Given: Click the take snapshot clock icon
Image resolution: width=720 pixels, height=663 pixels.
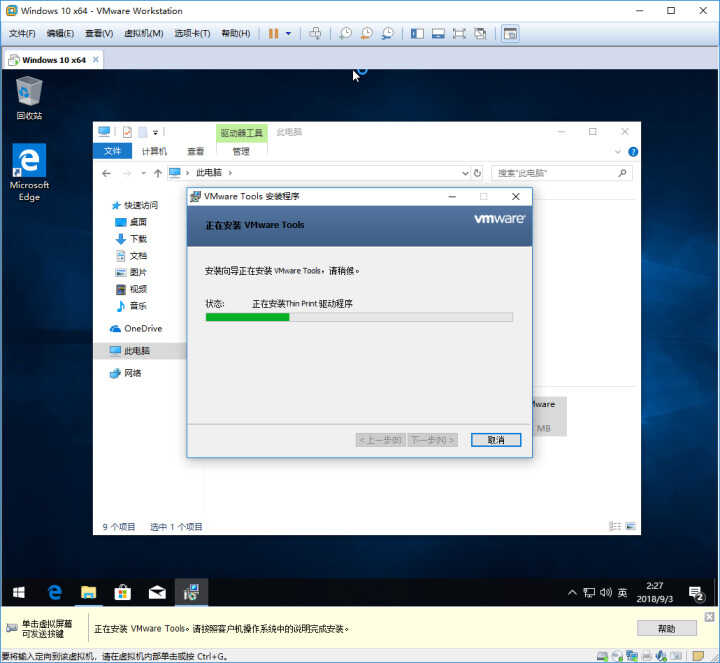Looking at the screenshot, I should 345,34.
